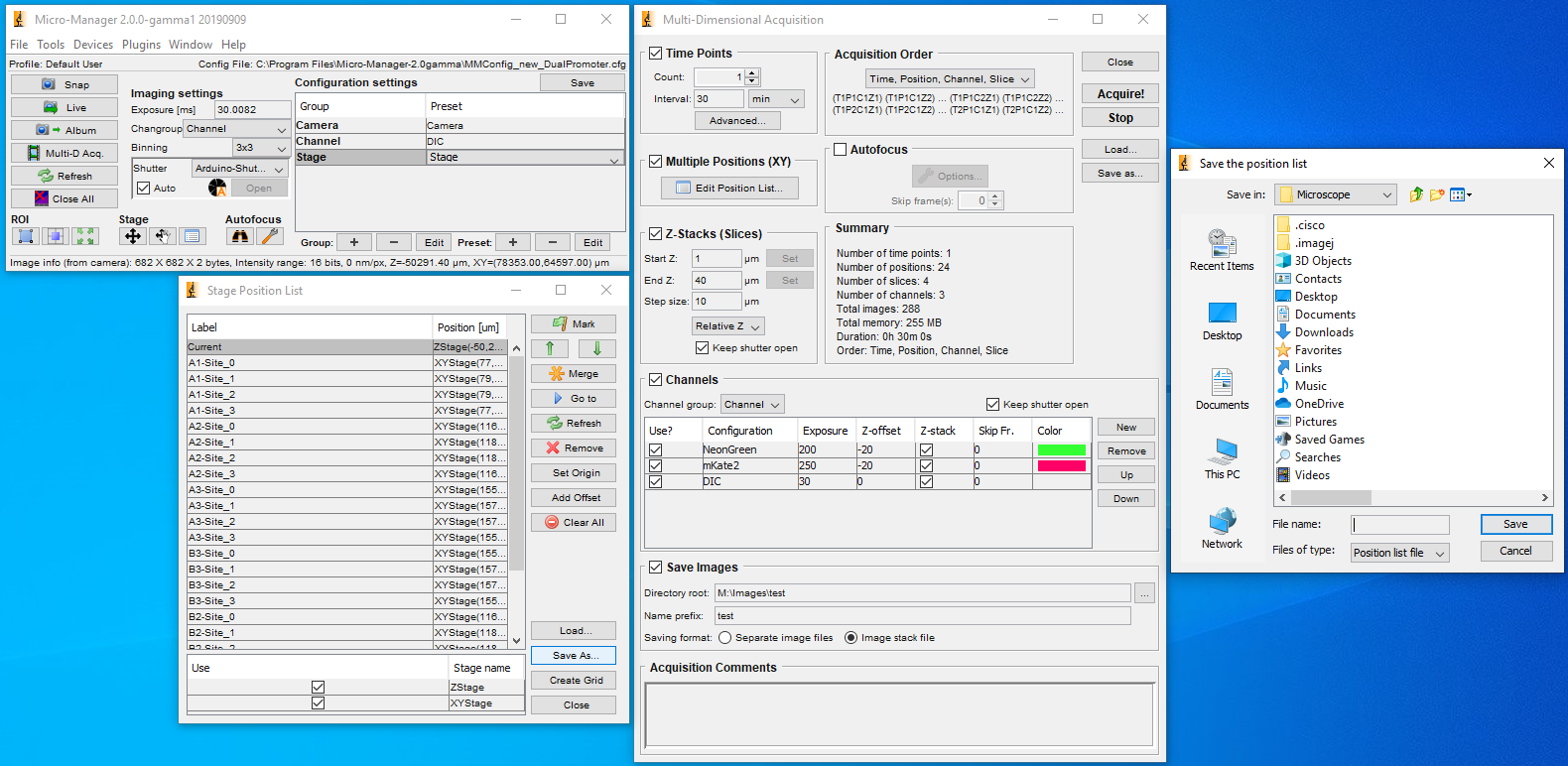Open the stage position list icon
Image resolution: width=1568 pixels, height=766 pixels.
(x=193, y=236)
